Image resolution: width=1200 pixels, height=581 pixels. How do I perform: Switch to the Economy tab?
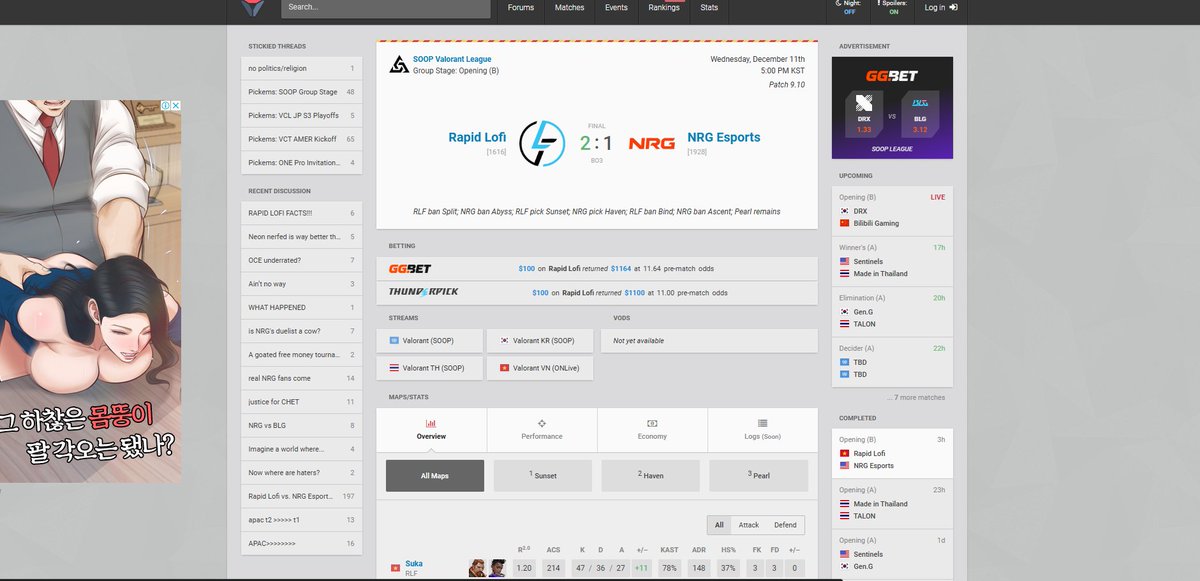pyautogui.click(x=652, y=430)
